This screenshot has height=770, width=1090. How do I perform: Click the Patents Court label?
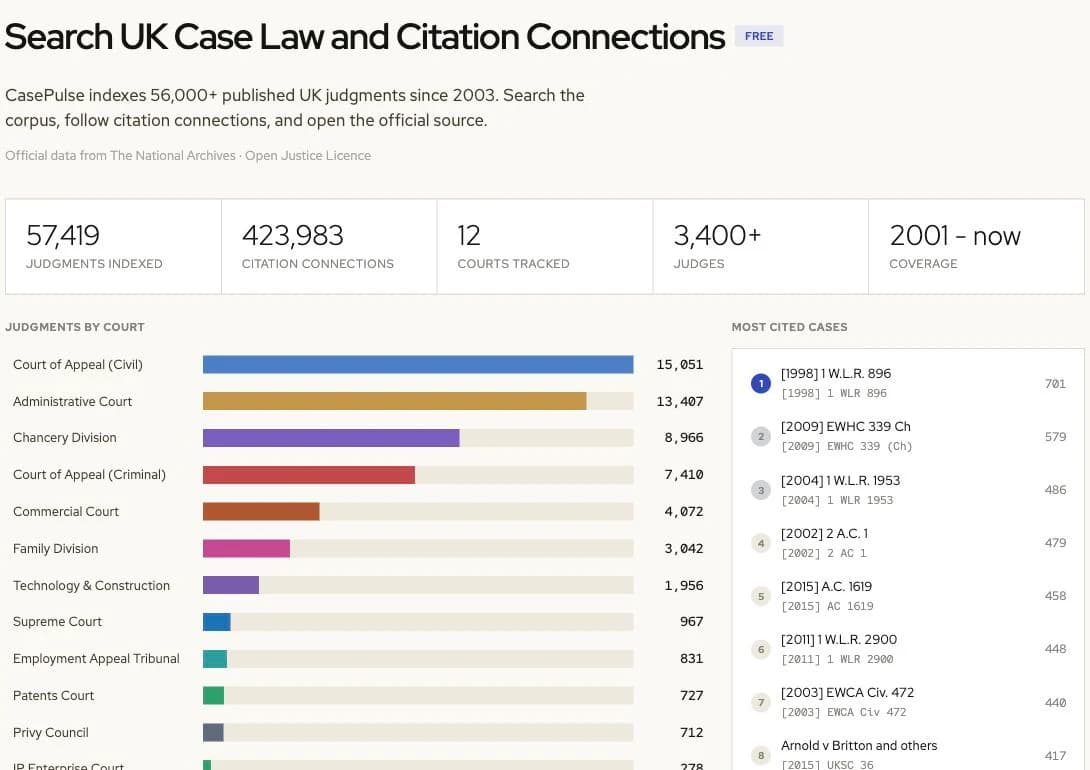point(54,696)
